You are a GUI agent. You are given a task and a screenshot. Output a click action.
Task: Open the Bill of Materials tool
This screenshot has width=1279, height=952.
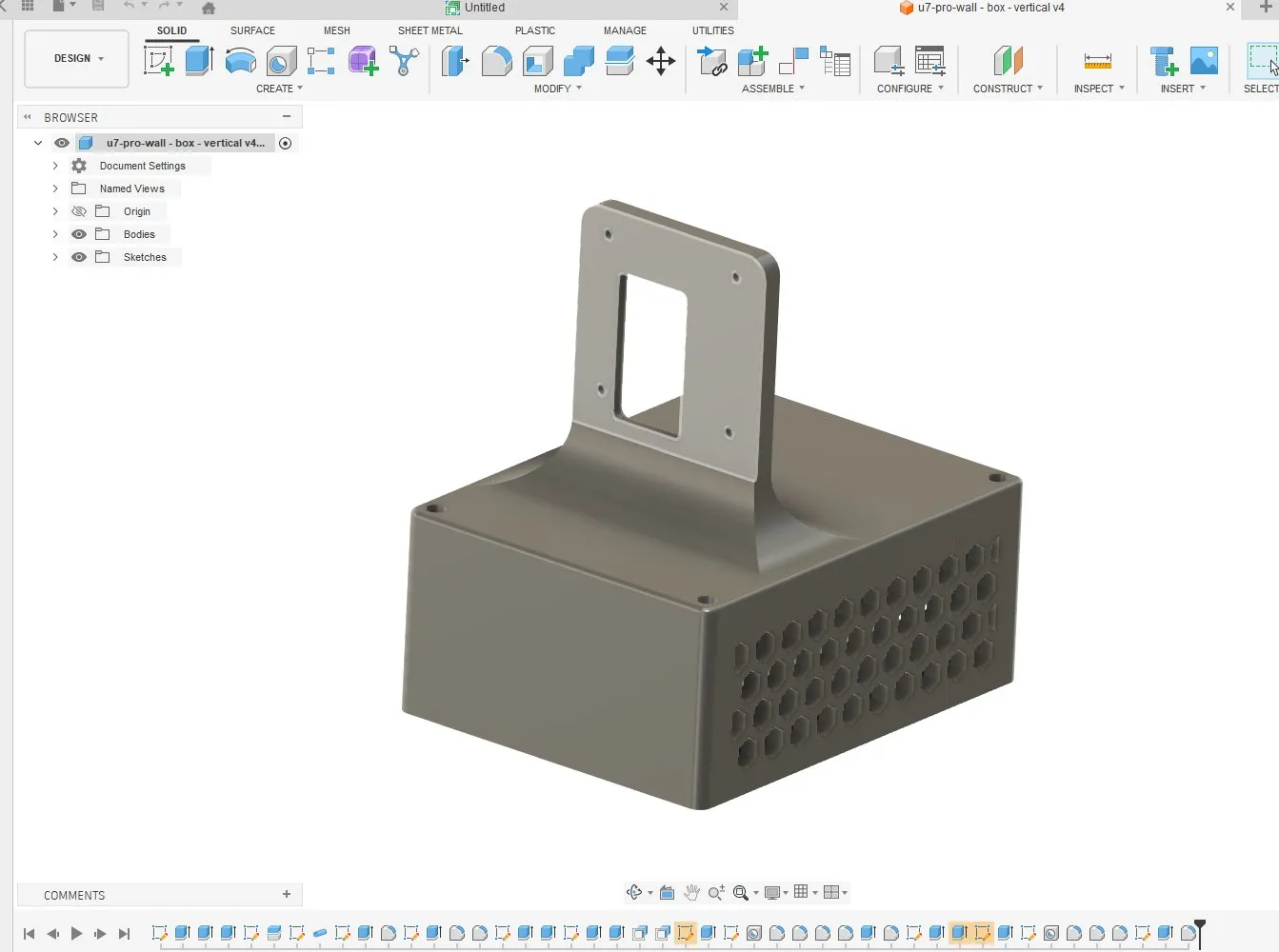click(x=834, y=61)
